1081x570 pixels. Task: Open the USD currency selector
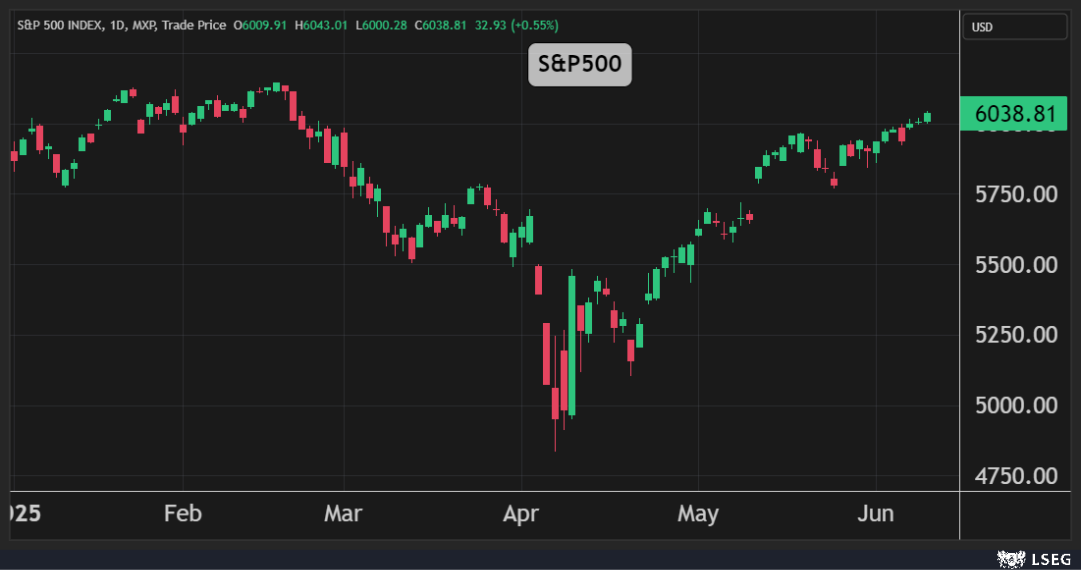coord(1014,27)
